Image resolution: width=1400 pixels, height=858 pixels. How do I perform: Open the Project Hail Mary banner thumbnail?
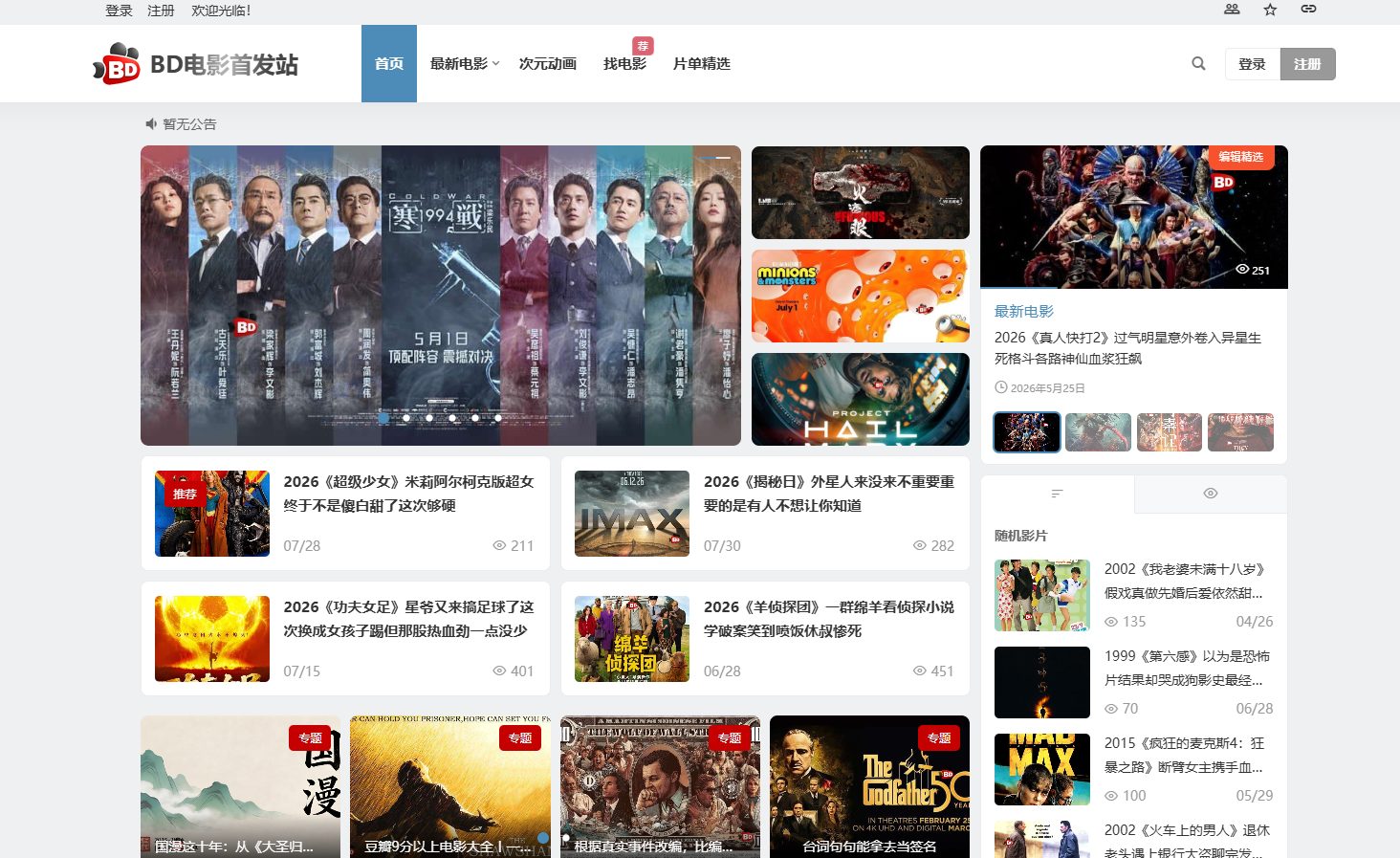pyautogui.click(x=861, y=399)
